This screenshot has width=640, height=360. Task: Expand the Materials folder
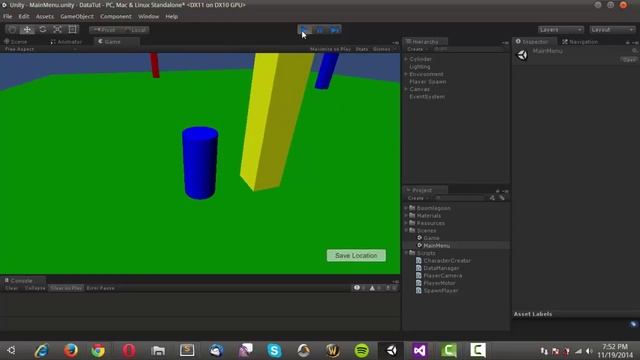406,216
